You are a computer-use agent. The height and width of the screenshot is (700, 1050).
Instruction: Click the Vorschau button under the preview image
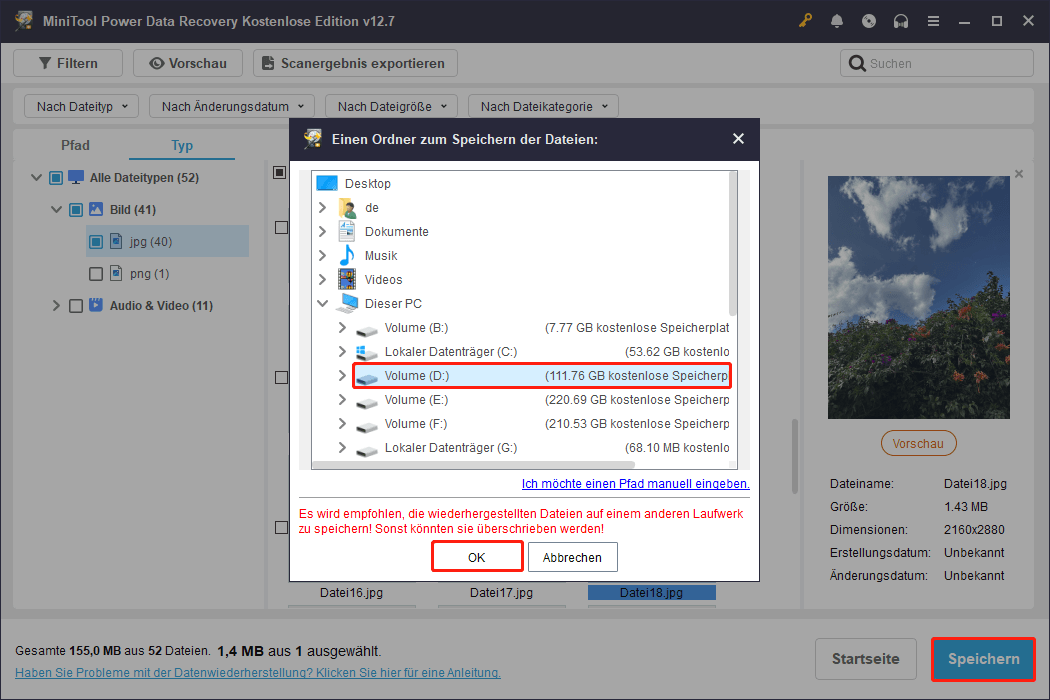click(918, 443)
